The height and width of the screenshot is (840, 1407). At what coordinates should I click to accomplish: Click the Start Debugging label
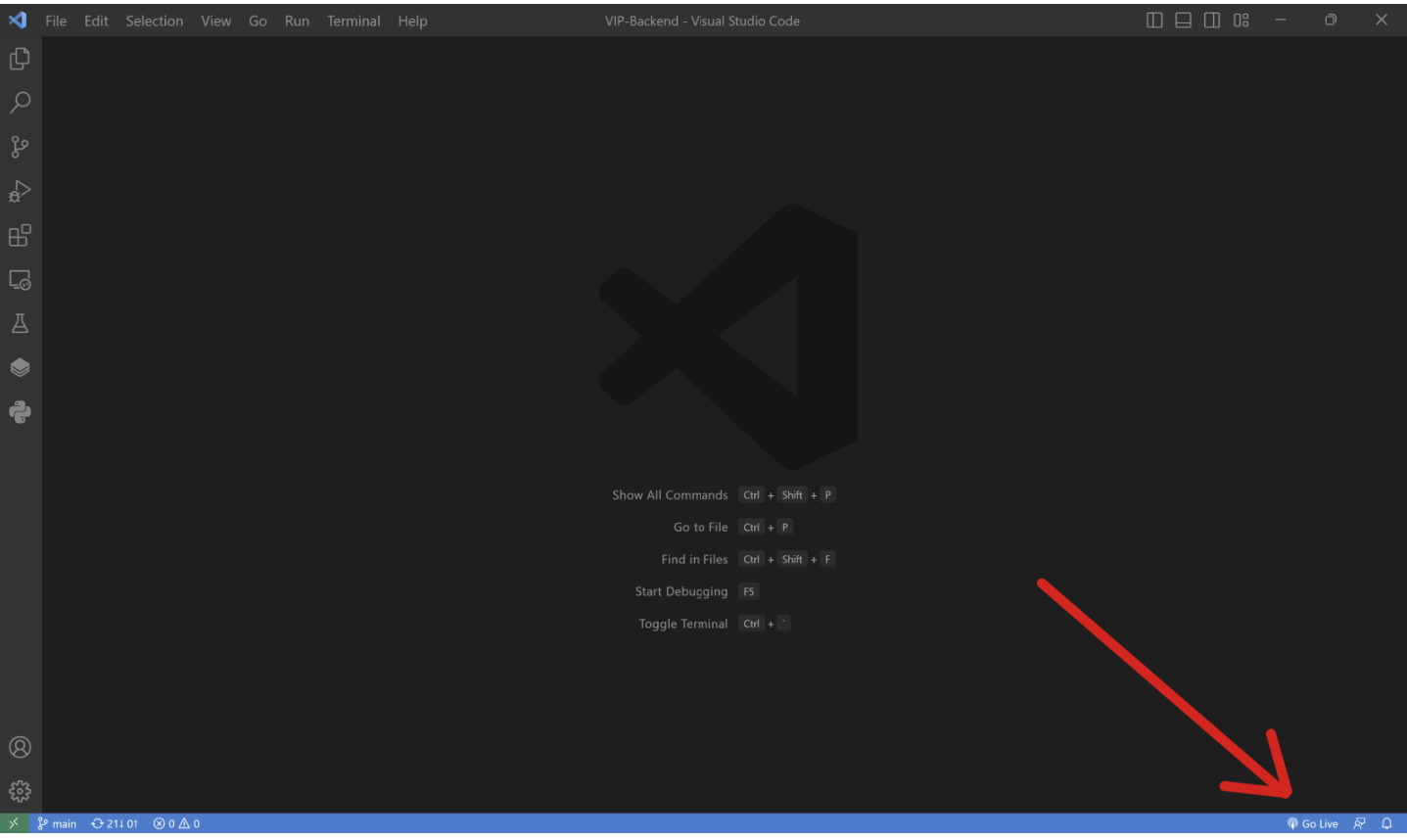click(x=681, y=592)
